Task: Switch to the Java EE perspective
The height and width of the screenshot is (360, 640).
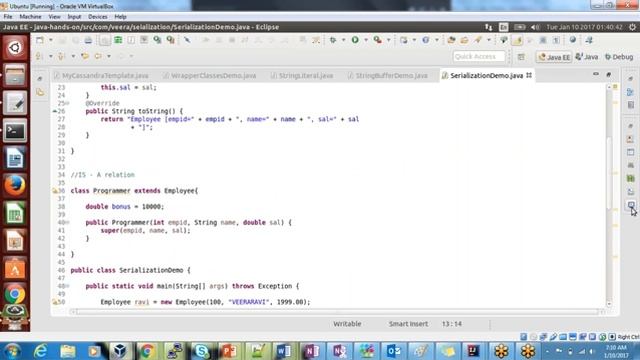Action: point(554,57)
